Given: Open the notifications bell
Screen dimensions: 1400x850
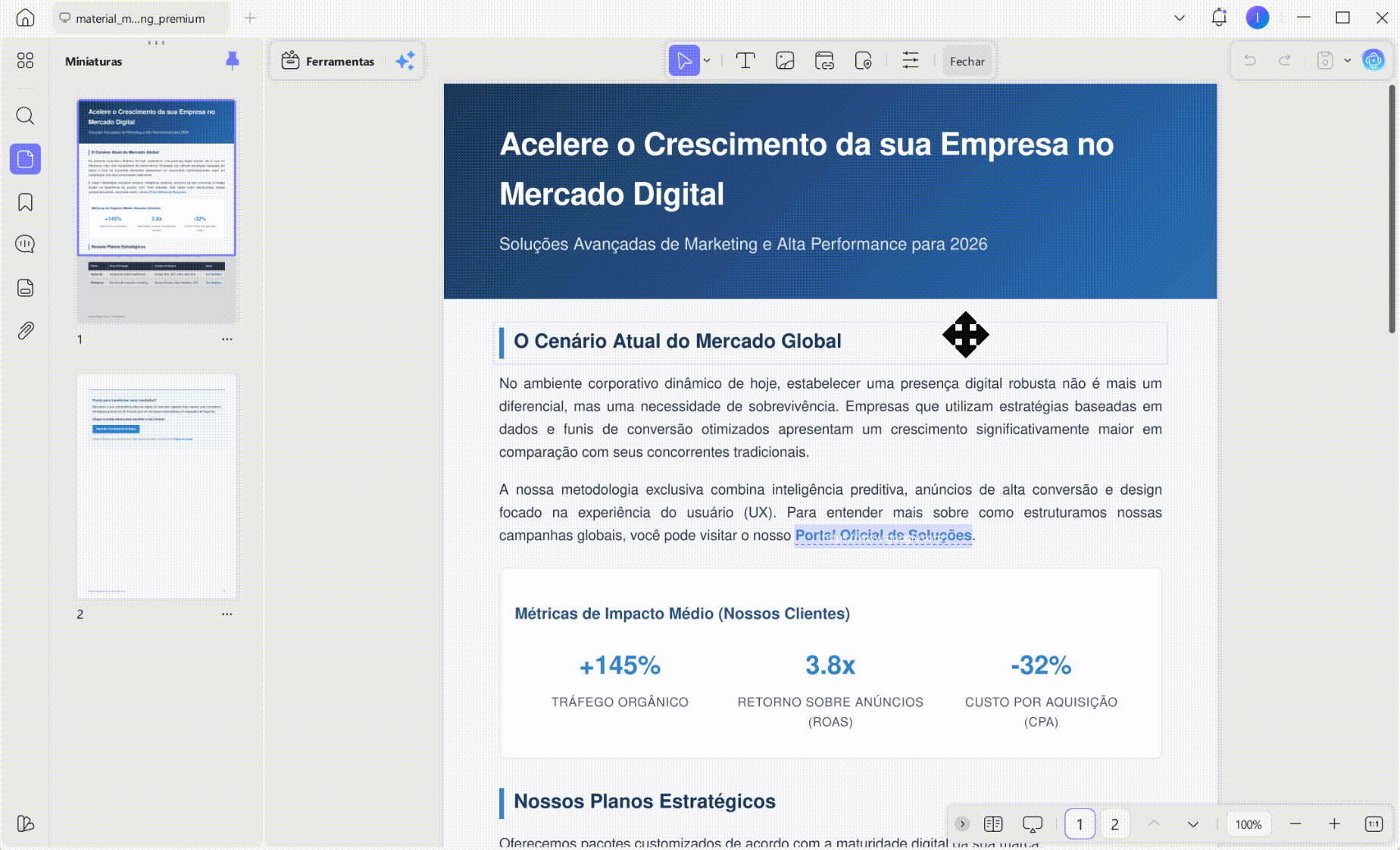Looking at the screenshot, I should coord(1219,17).
